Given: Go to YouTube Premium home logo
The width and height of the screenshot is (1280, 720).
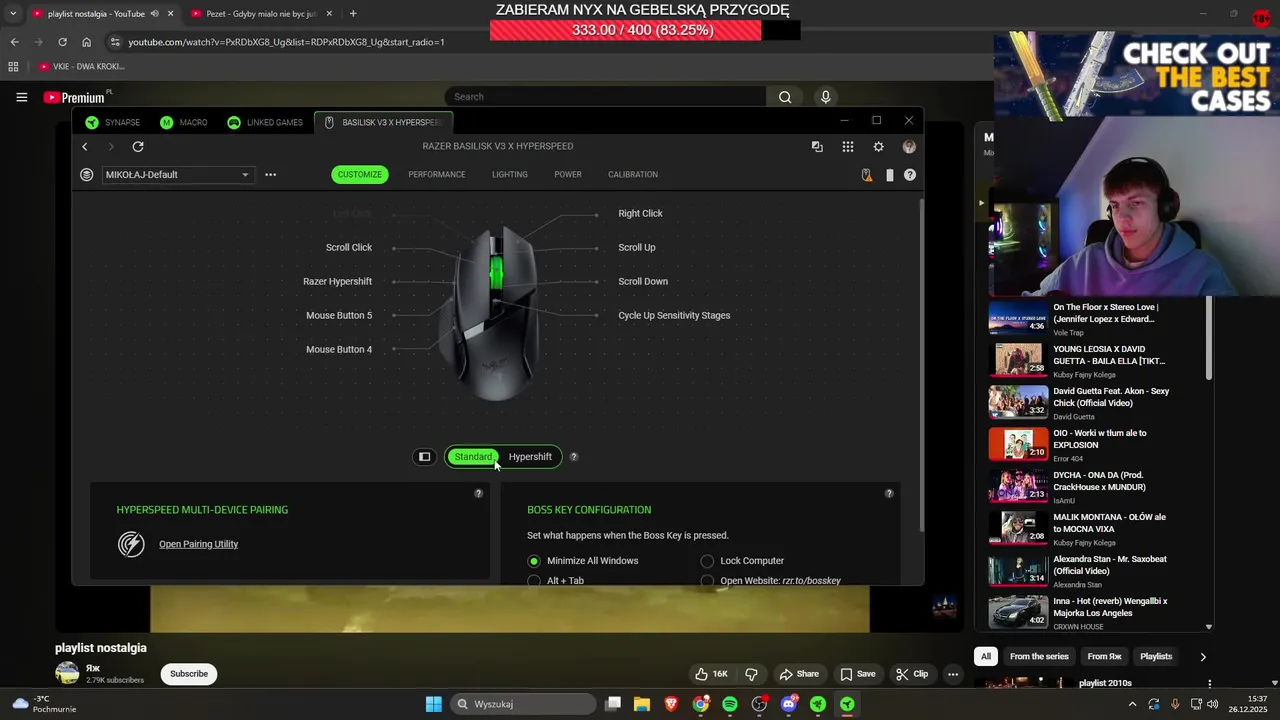Looking at the screenshot, I should (x=75, y=97).
